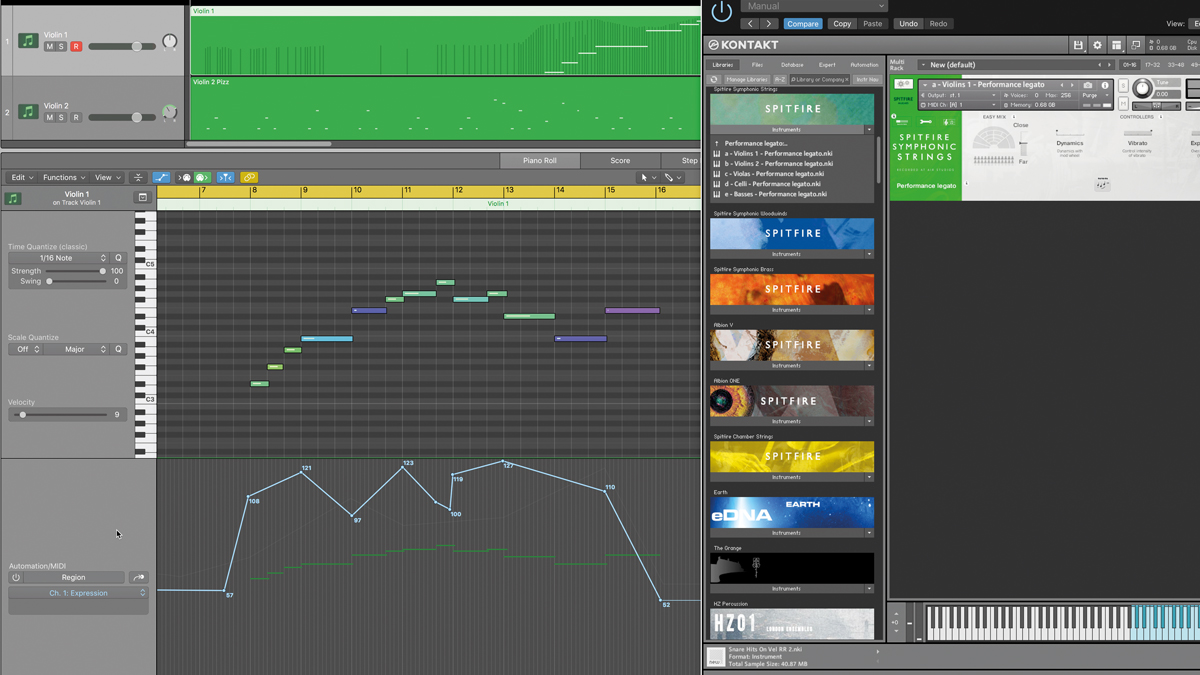Click the Kontakt library refresh icon
This screenshot has width=1200, height=675.
tap(714, 79)
